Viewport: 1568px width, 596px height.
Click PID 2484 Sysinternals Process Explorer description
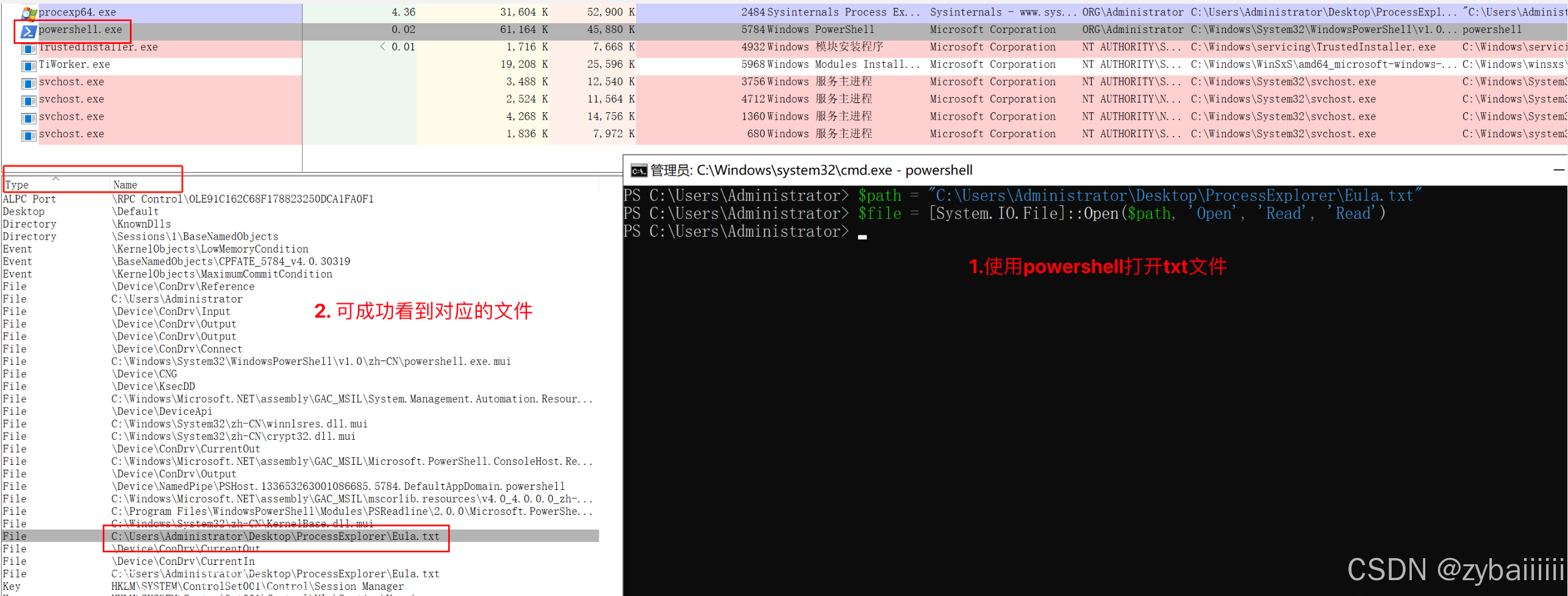click(843, 12)
